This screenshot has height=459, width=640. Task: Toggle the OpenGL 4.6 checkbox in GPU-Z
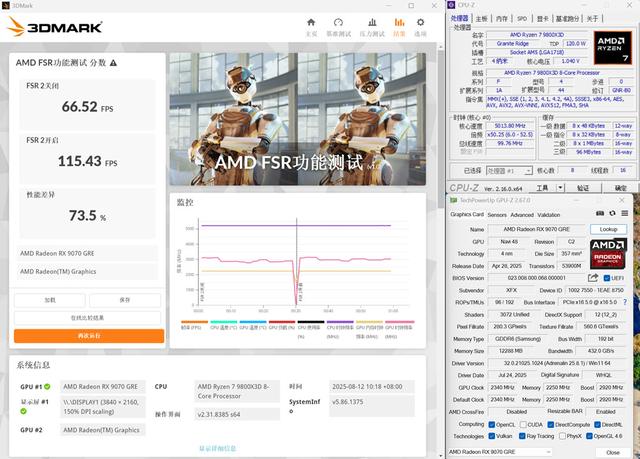point(589,436)
